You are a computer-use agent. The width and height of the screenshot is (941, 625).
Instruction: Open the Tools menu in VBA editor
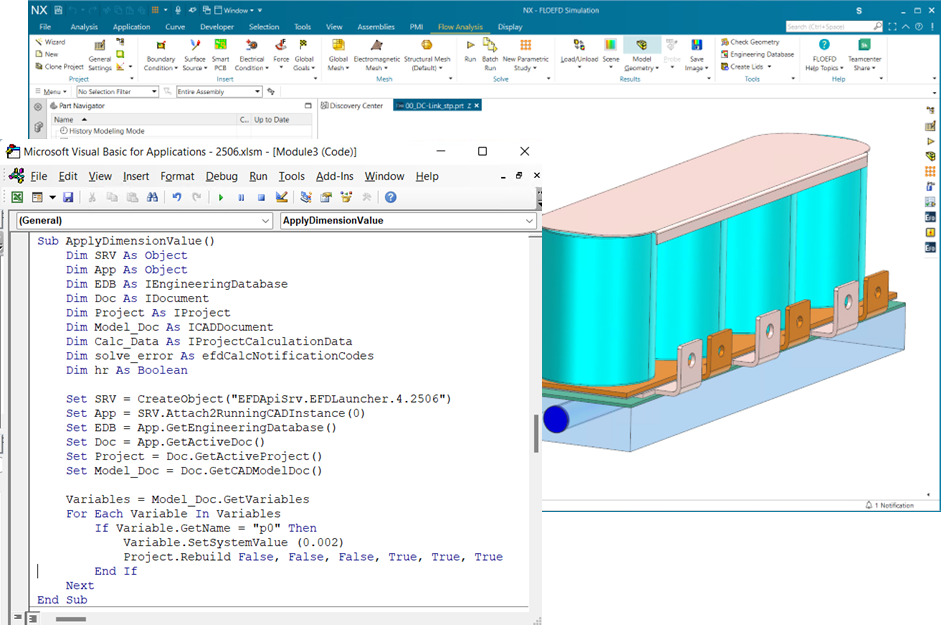click(x=291, y=176)
